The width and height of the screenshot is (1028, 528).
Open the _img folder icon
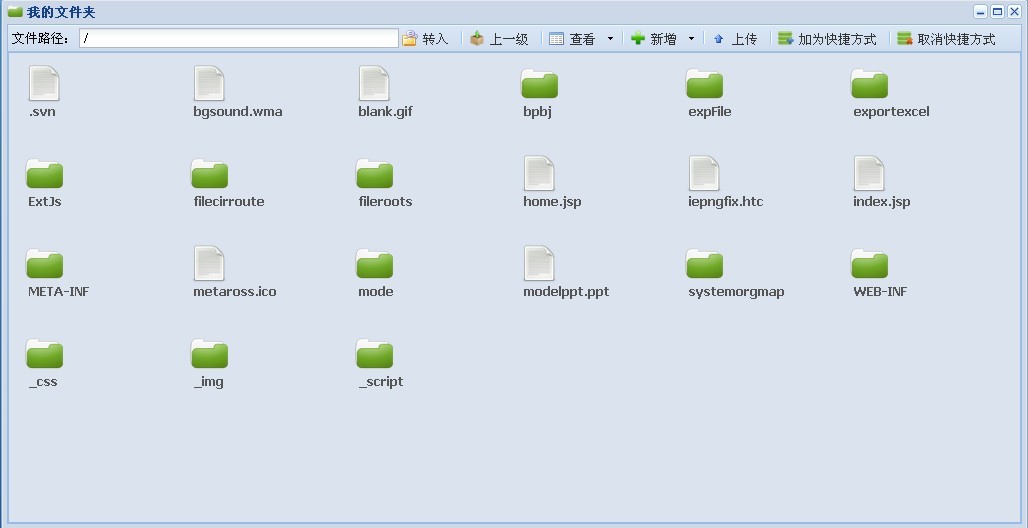click(210, 354)
